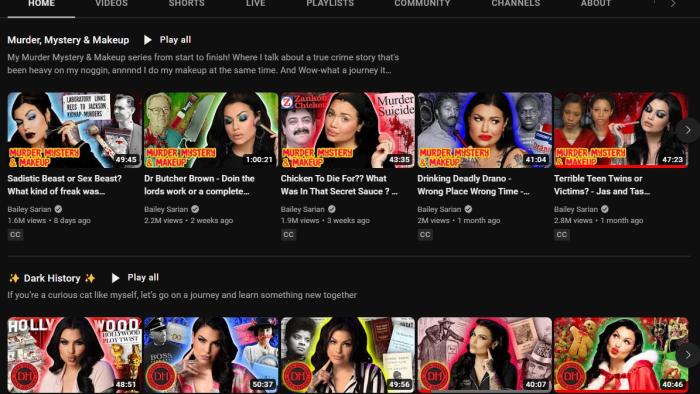
Task: Click verified checkmark beside Sadistic Beast channel name
Action: pyautogui.click(x=58, y=209)
